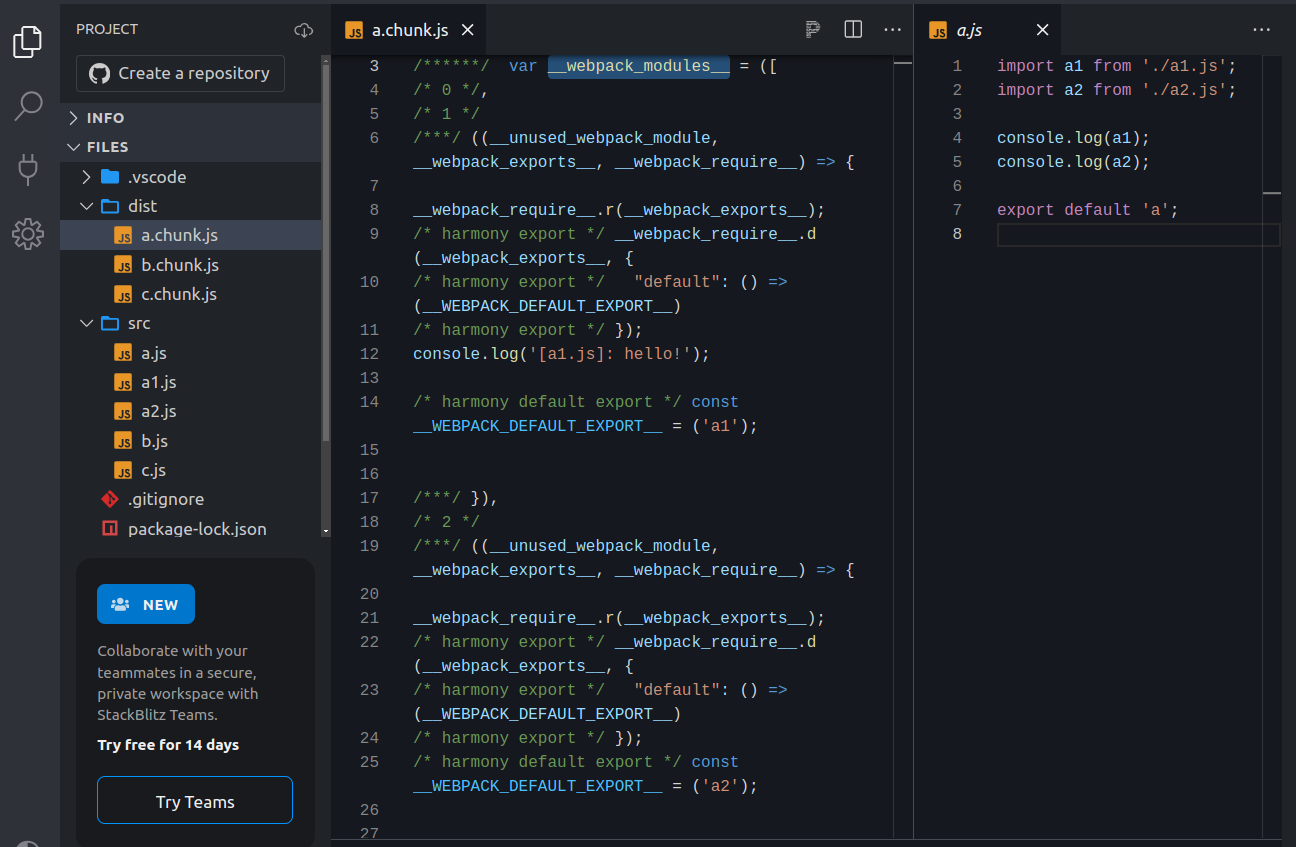Open the Explorer files icon in activity bar
The height and width of the screenshot is (847, 1296).
point(28,42)
